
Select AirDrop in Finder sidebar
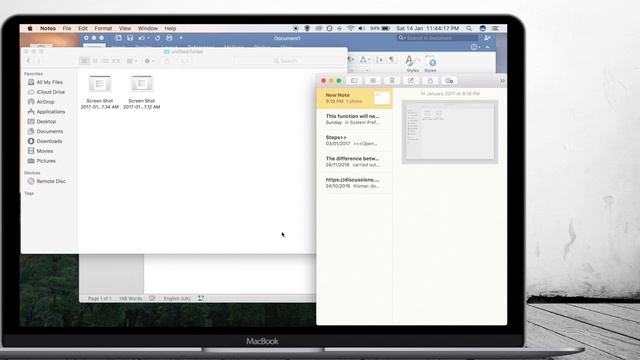point(46,102)
